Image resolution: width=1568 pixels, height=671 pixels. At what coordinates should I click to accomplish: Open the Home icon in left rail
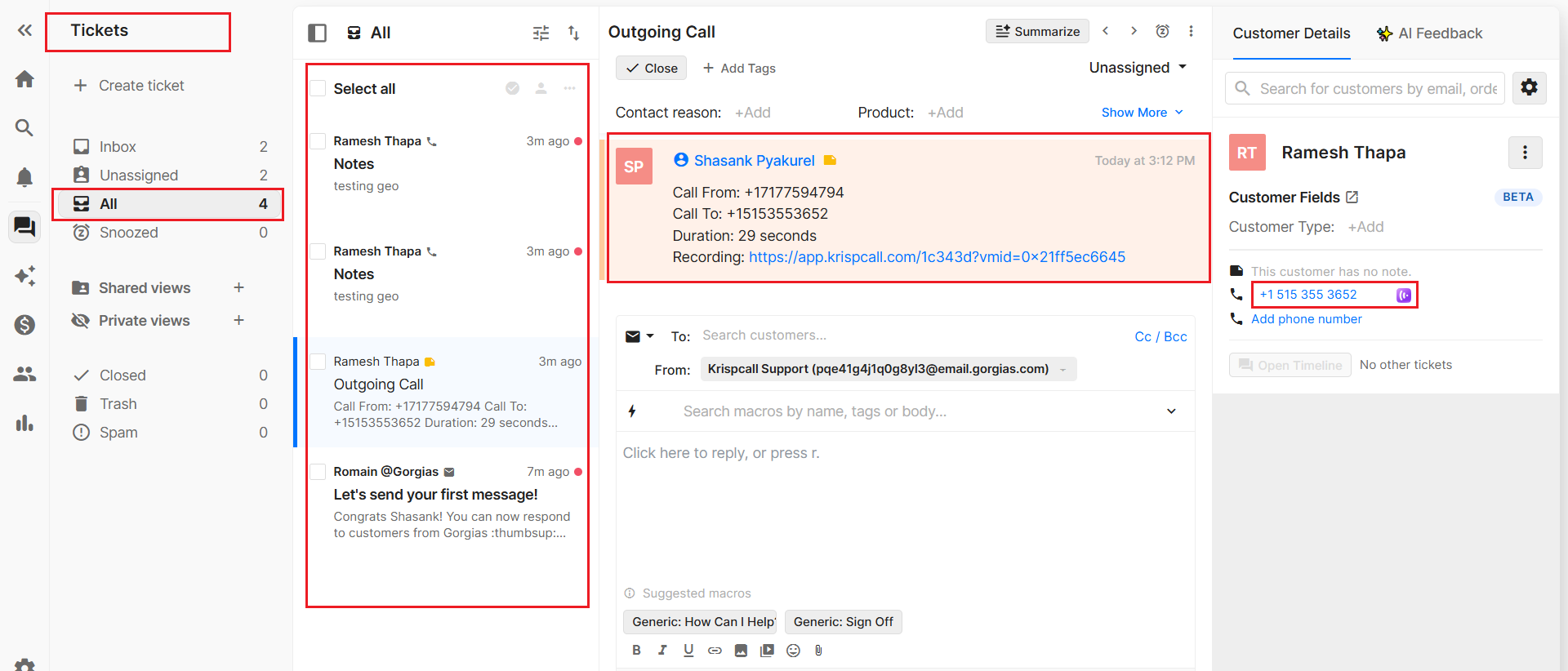tap(24, 79)
